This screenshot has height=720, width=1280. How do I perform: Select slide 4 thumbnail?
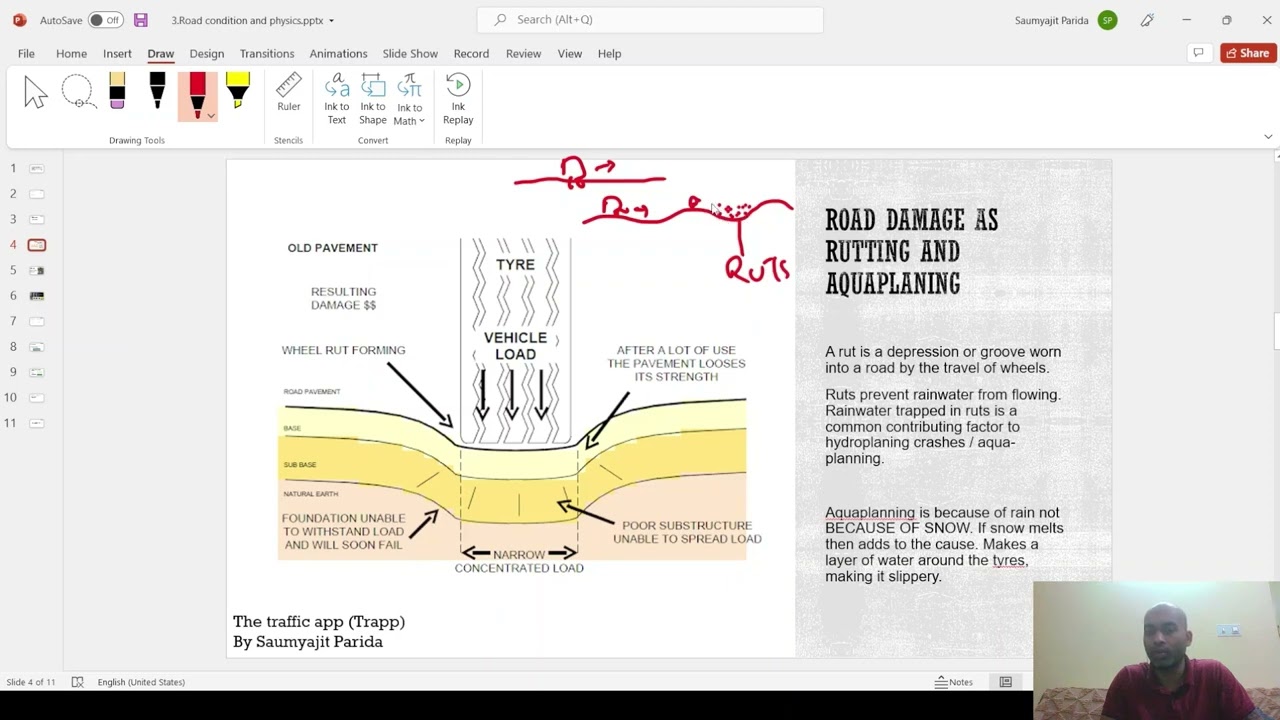coord(37,245)
